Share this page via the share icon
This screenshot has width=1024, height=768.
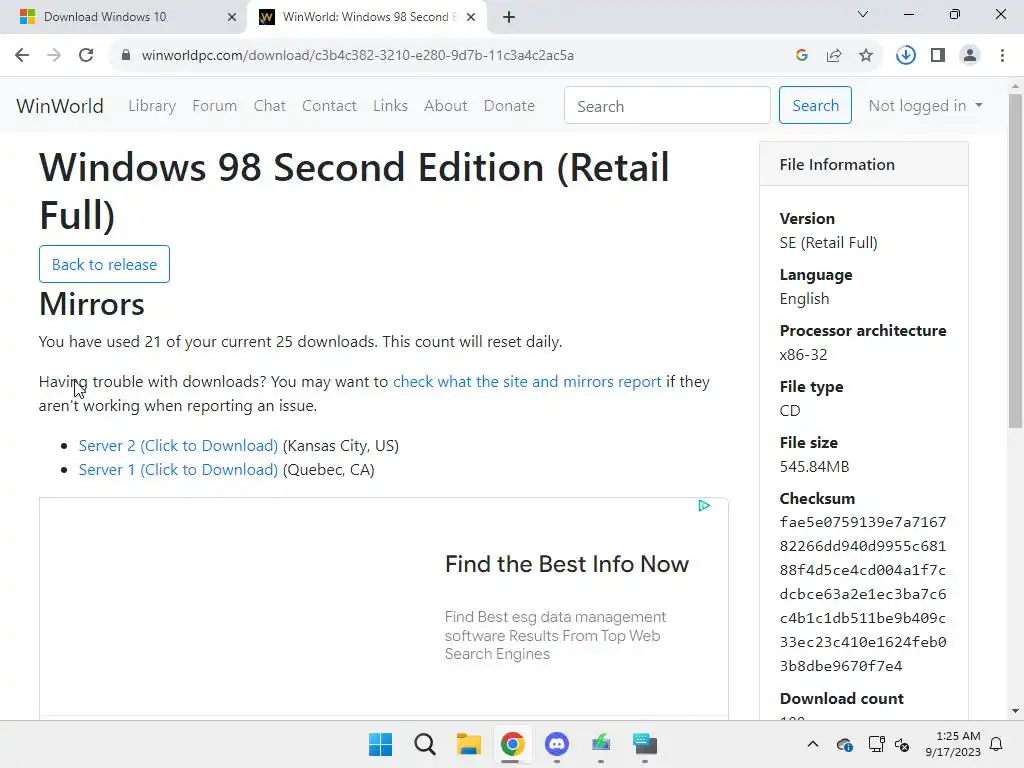834,56
